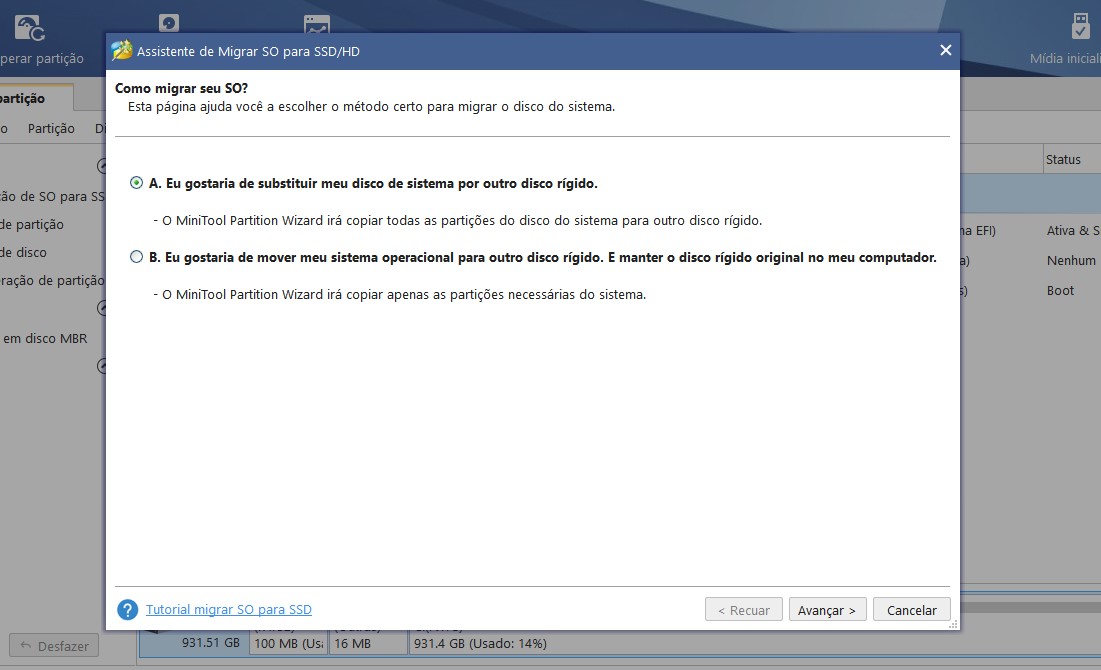Select option A replace system disk
Image resolution: width=1101 pixels, height=670 pixels.
click(136, 183)
